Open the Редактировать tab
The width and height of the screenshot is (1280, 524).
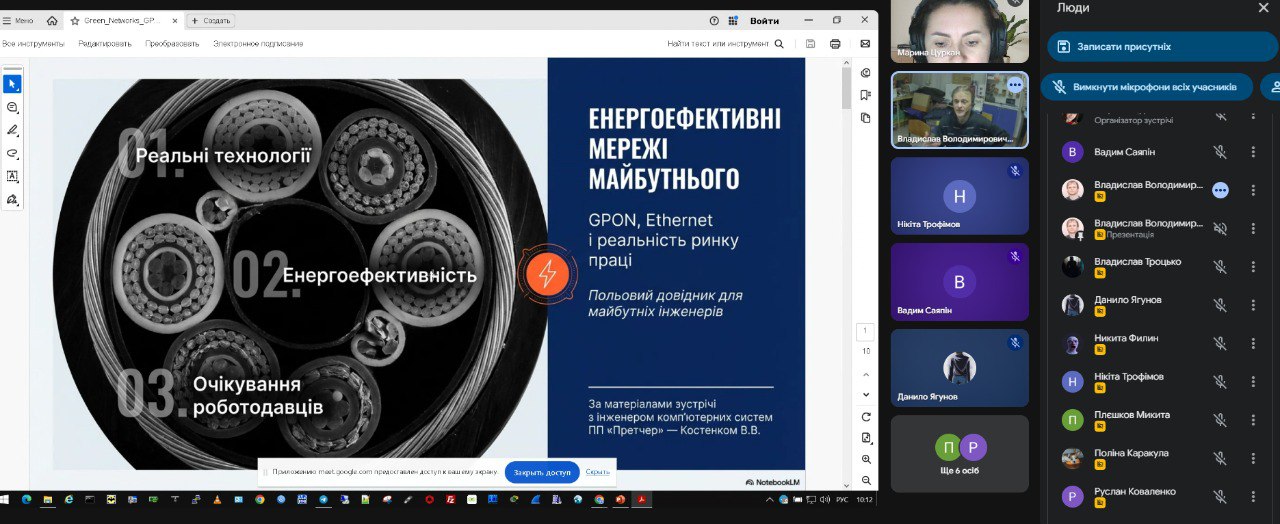pos(105,44)
